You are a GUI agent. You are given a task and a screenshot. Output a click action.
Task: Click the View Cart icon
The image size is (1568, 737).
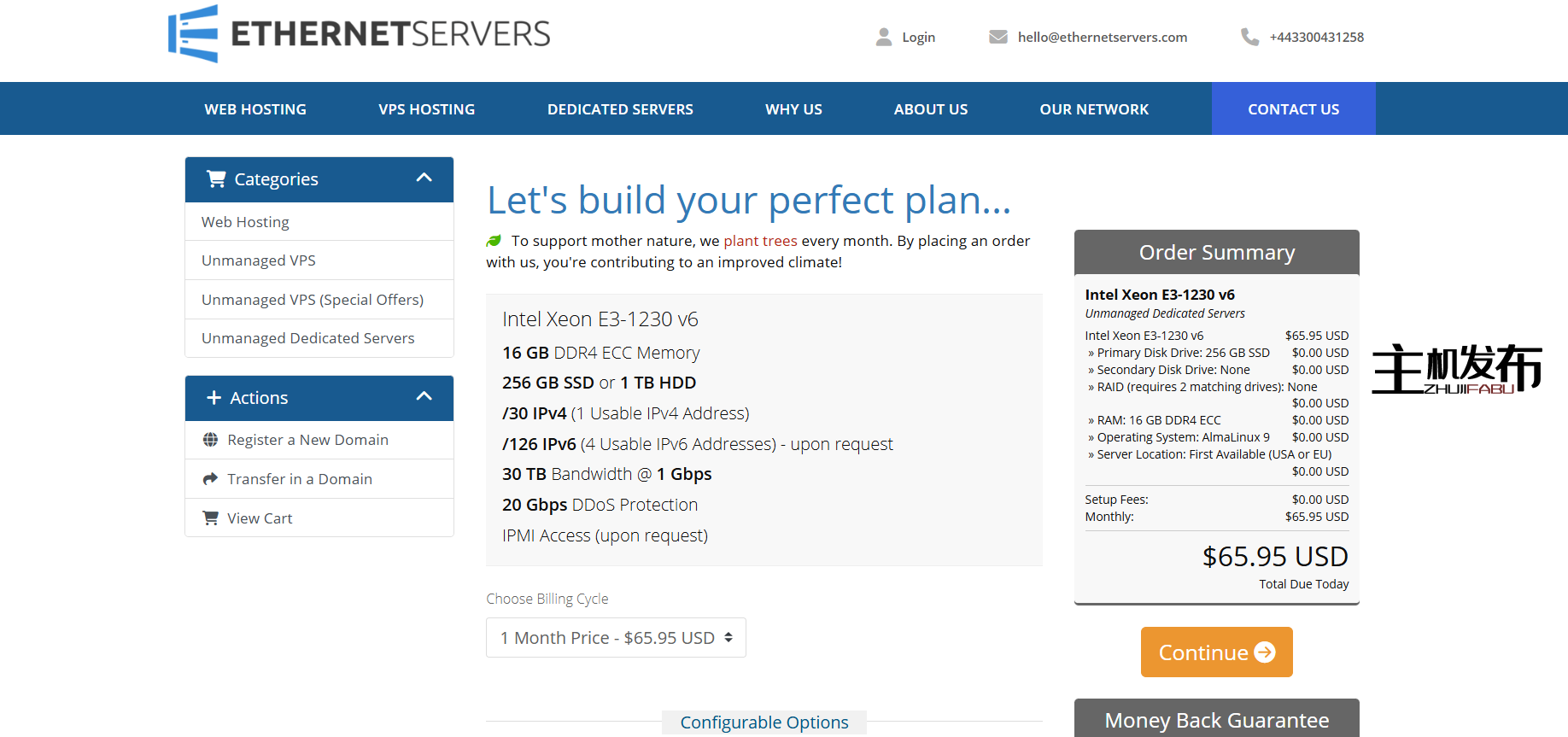pyautogui.click(x=210, y=518)
